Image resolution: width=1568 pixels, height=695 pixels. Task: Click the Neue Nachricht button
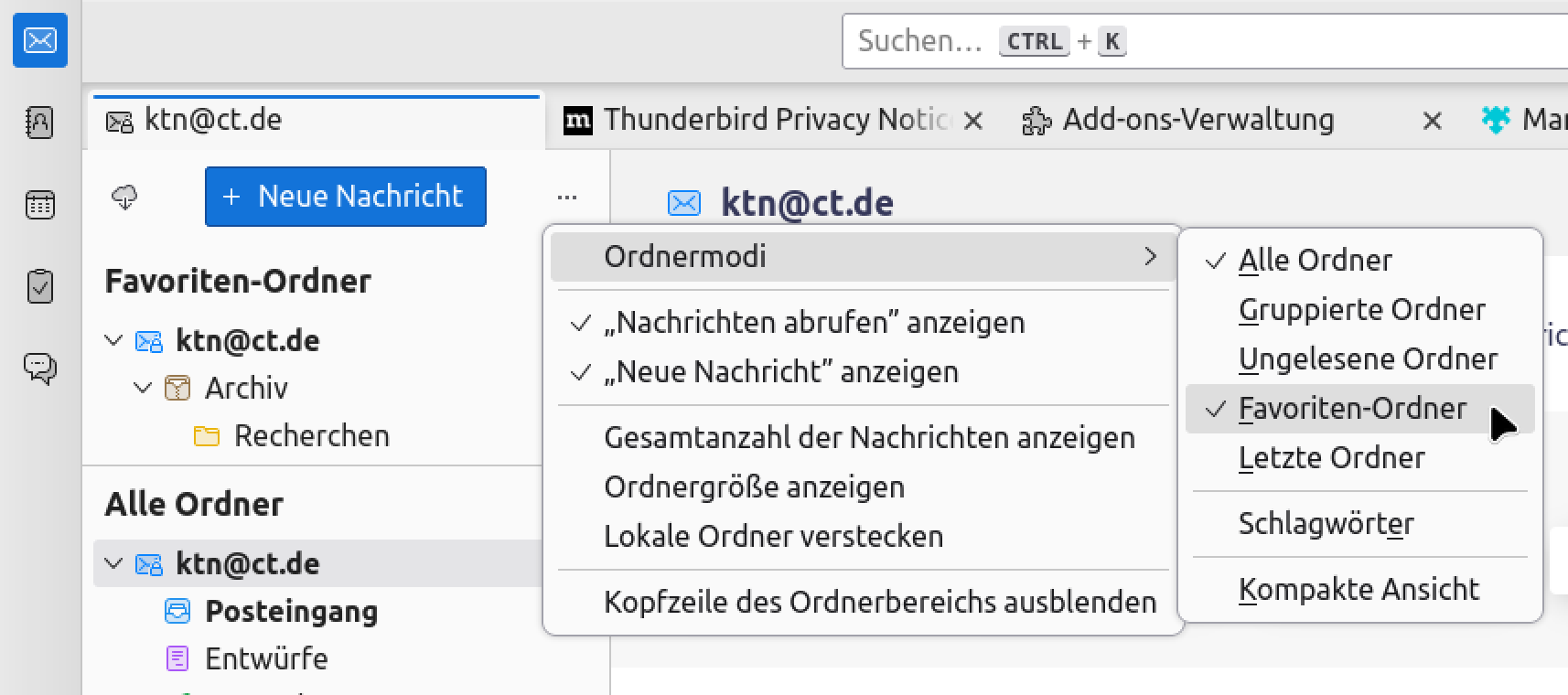345,197
